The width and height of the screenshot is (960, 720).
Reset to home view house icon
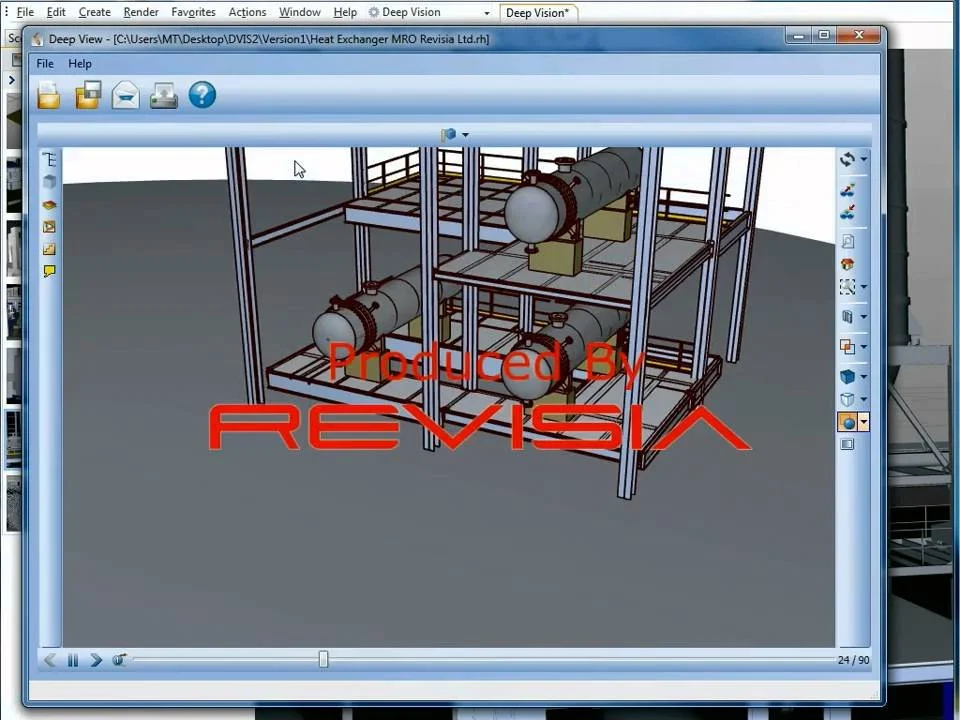point(847,264)
